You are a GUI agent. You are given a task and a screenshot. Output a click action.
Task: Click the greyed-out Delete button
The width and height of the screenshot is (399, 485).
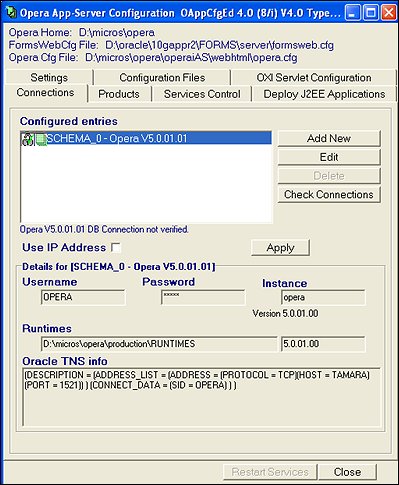tap(329, 176)
